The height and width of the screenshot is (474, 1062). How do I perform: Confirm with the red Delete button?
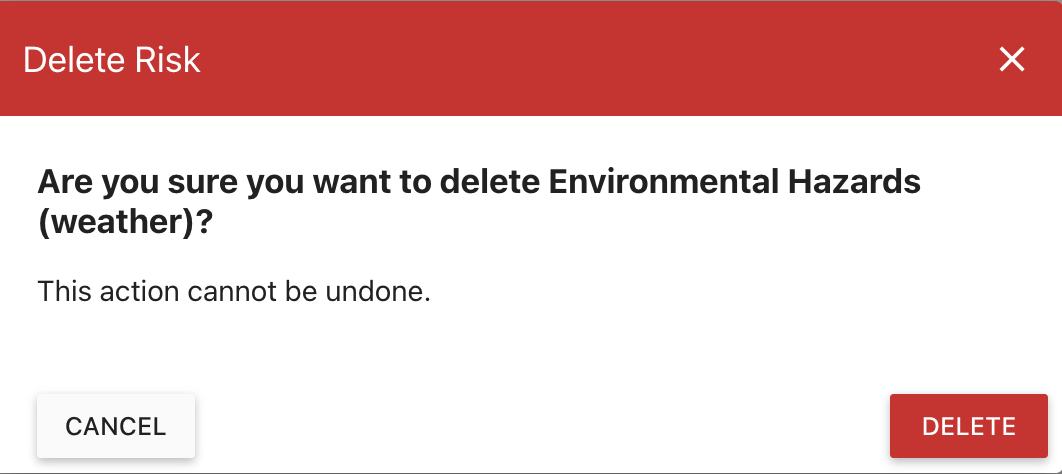[968, 426]
